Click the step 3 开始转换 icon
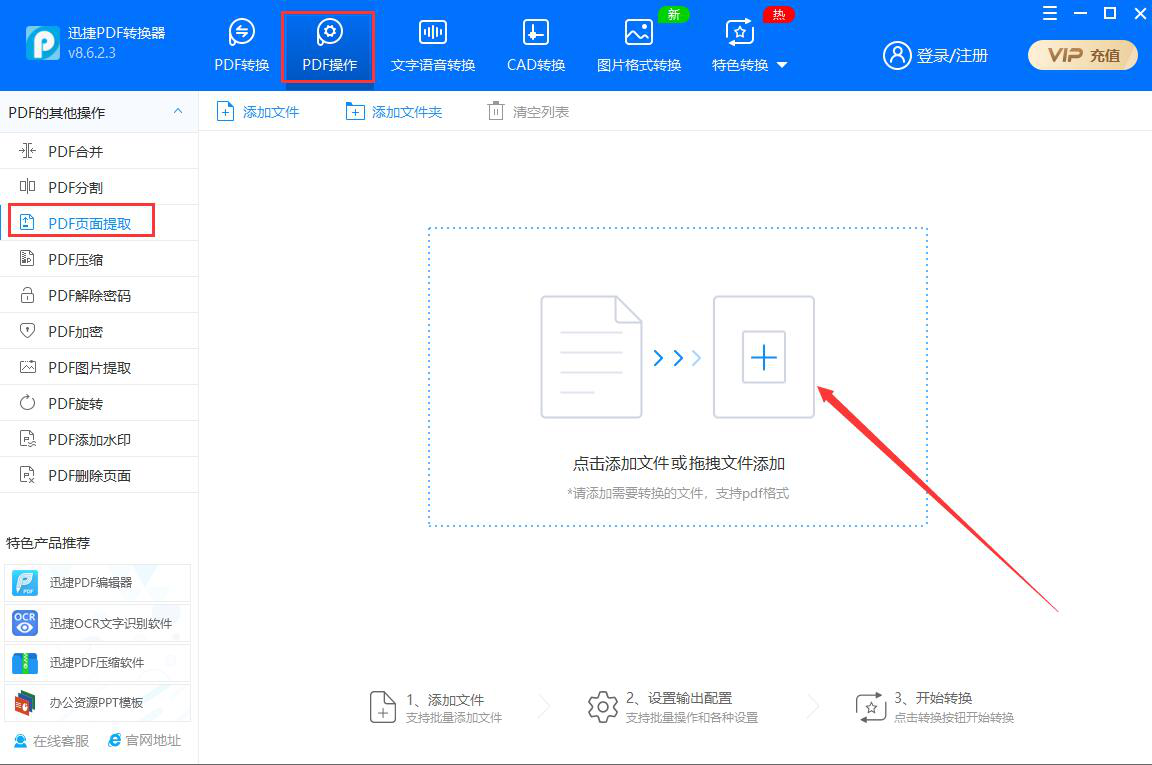 [x=871, y=707]
